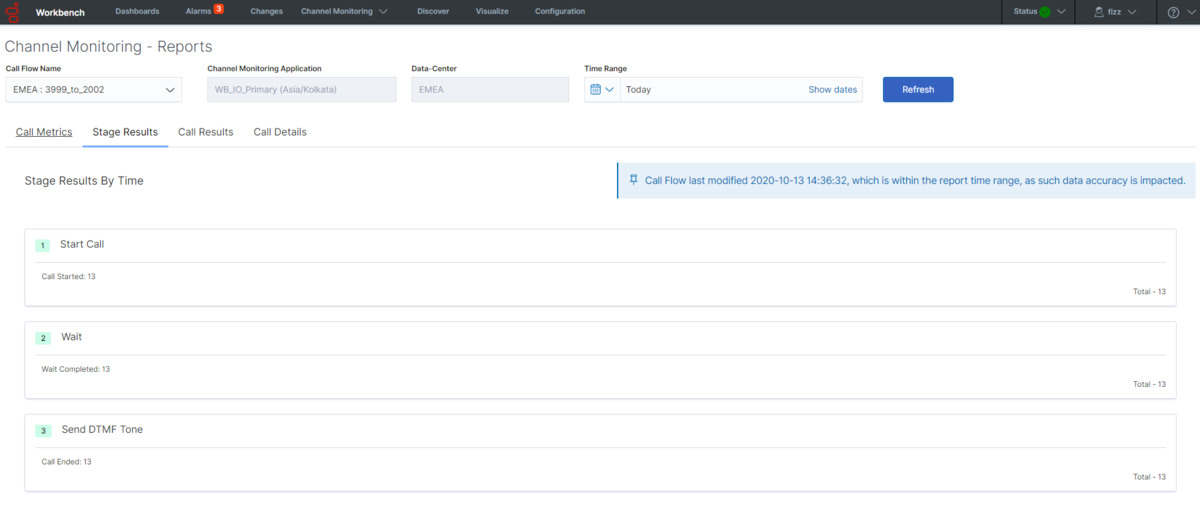Click the stage 1 number badge
Image resolution: width=1200 pixels, height=528 pixels.
(x=42, y=245)
